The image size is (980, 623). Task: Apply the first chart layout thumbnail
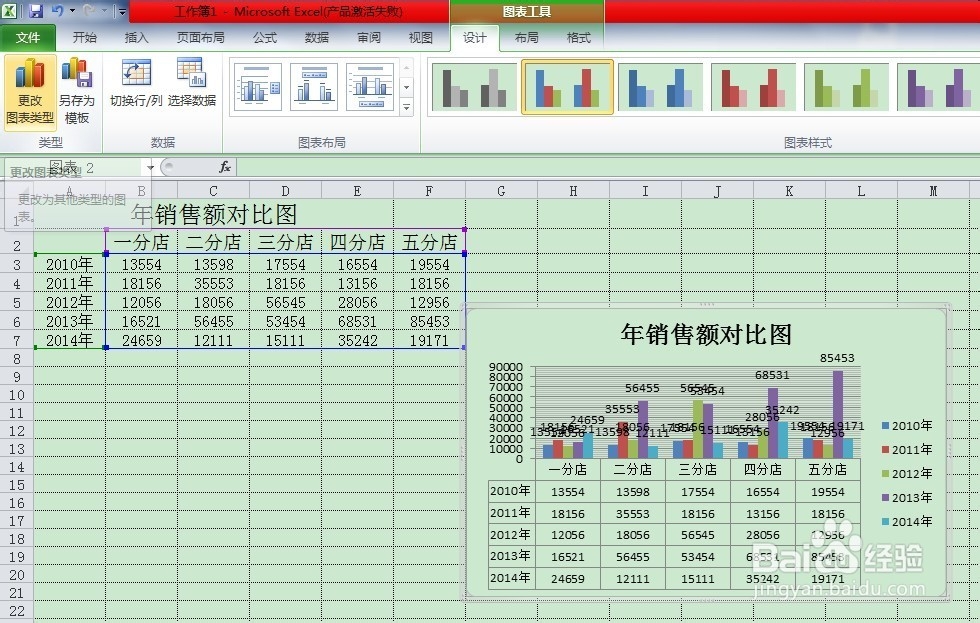click(x=259, y=87)
